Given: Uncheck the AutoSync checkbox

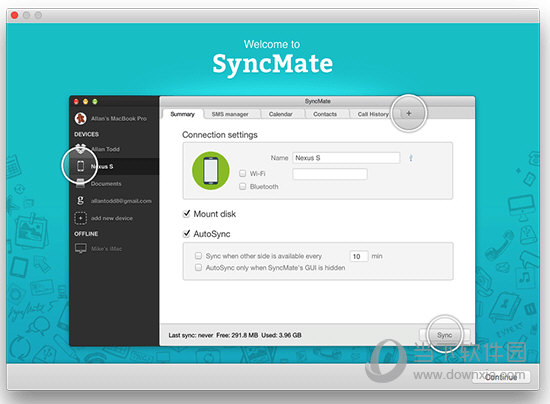Looking at the screenshot, I should coord(187,234).
